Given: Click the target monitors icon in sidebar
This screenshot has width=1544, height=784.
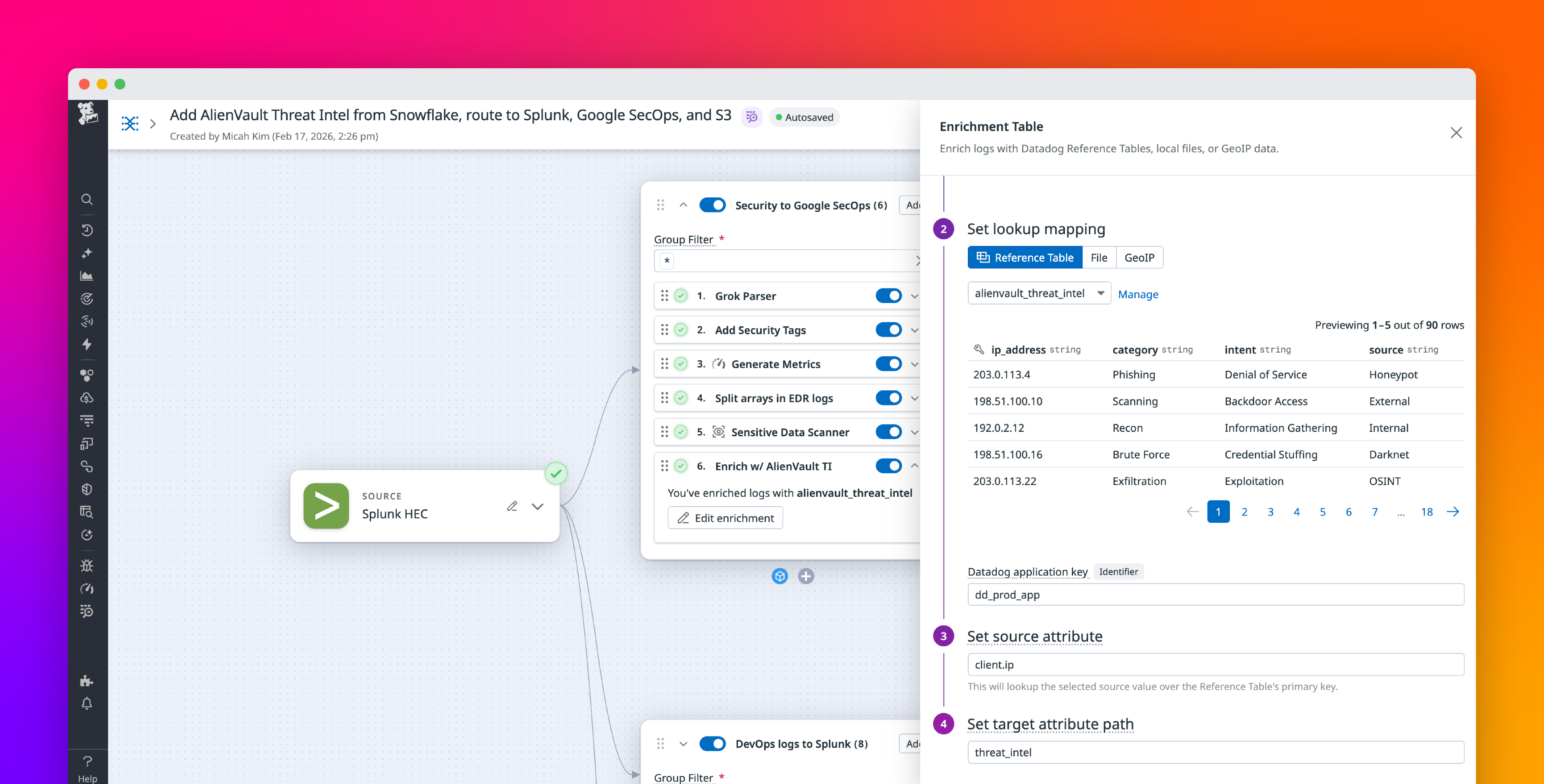Looking at the screenshot, I should [87, 299].
